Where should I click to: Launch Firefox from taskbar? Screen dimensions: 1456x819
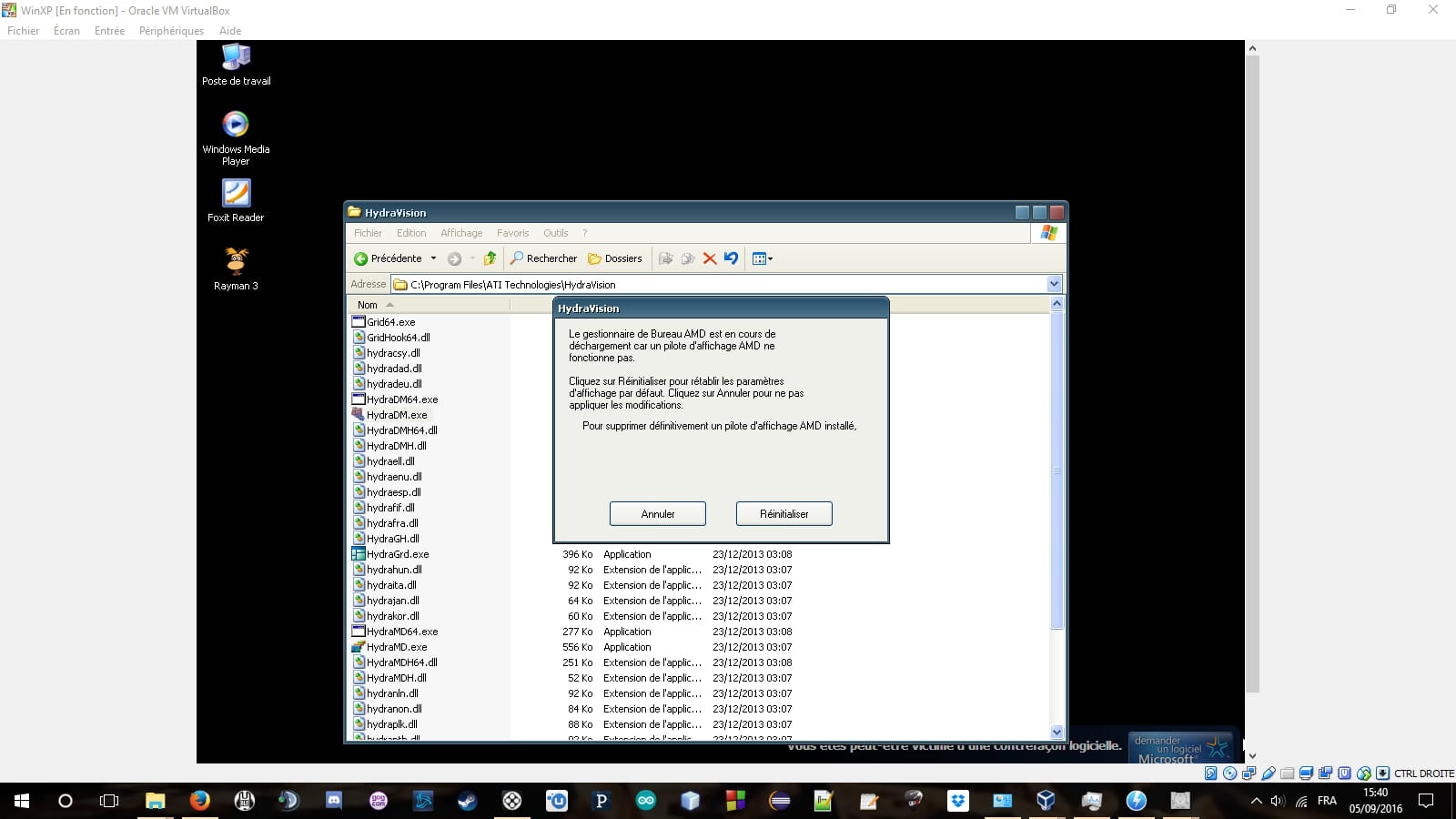199,801
